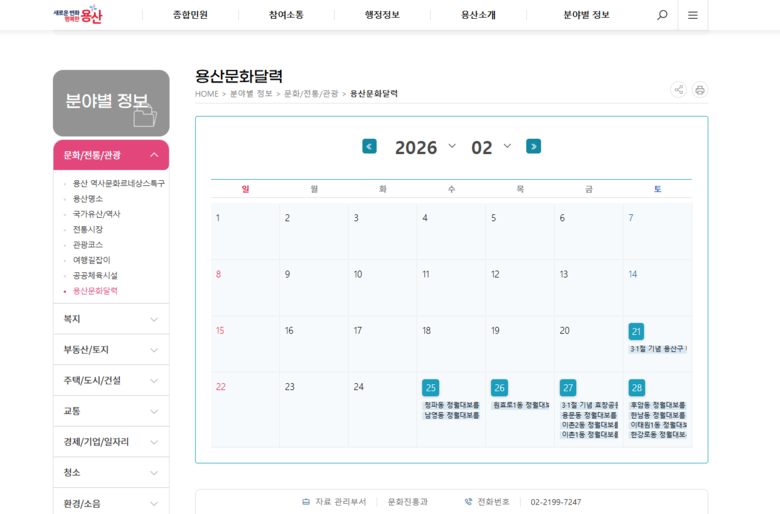This screenshot has height=514, width=780.
Task: Select calendar date 25
Action: click(431, 388)
